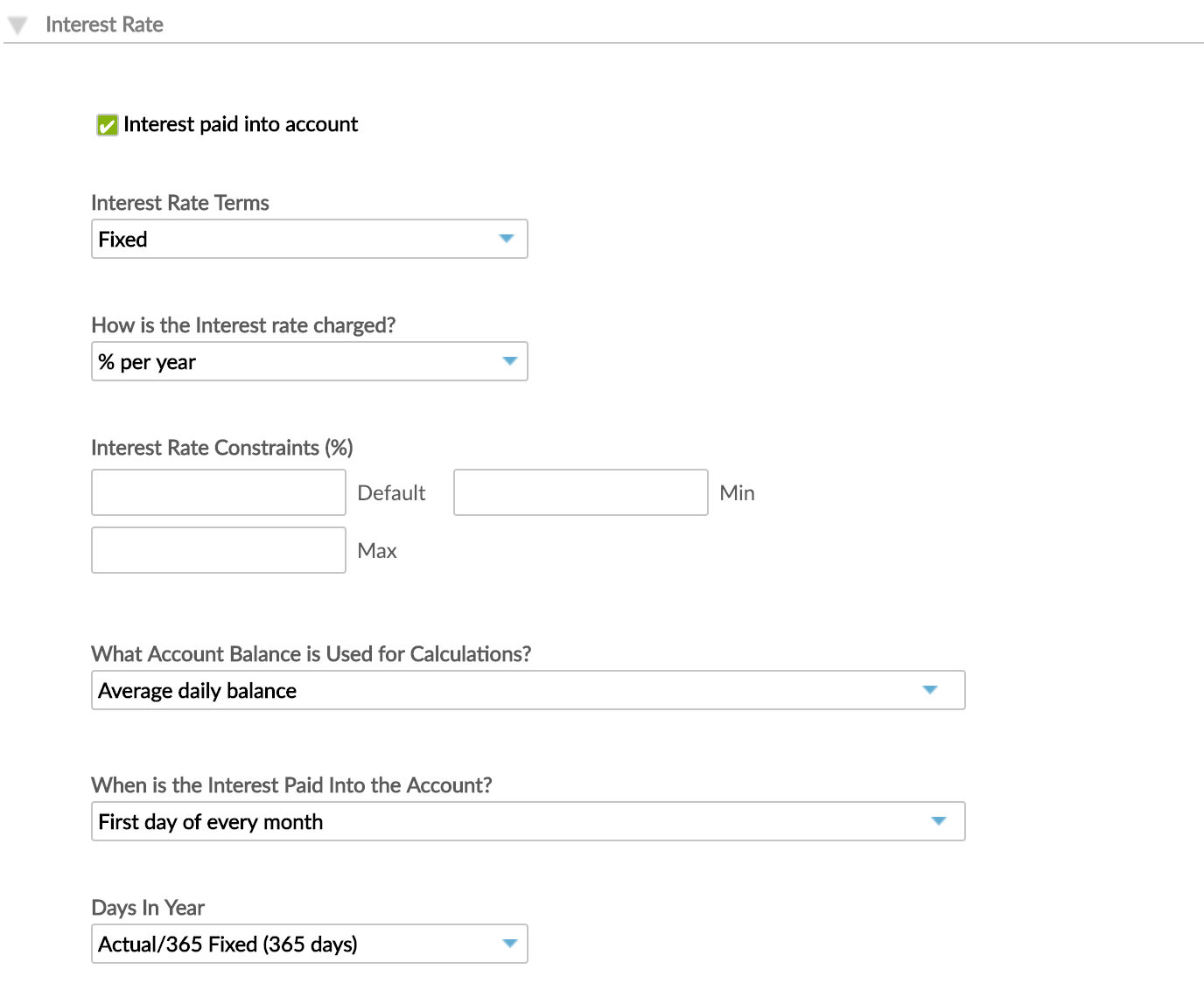
Task: Click into the Default interest rate field
Action: tap(218, 492)
